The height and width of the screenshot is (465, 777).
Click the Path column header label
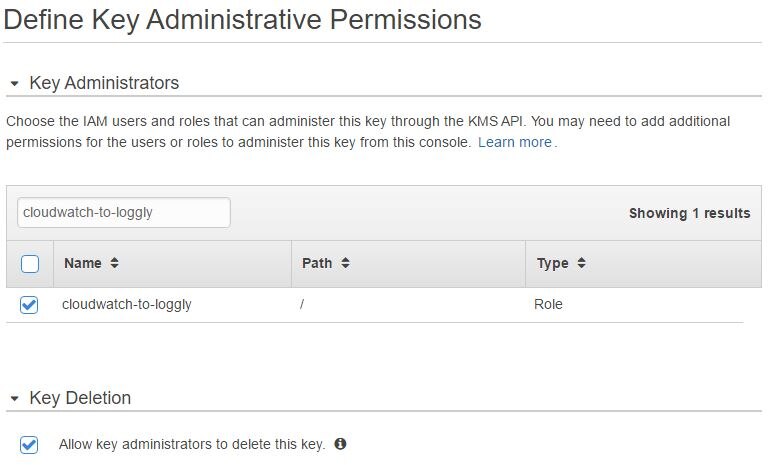pyautogui.click(x=317, y=264)
